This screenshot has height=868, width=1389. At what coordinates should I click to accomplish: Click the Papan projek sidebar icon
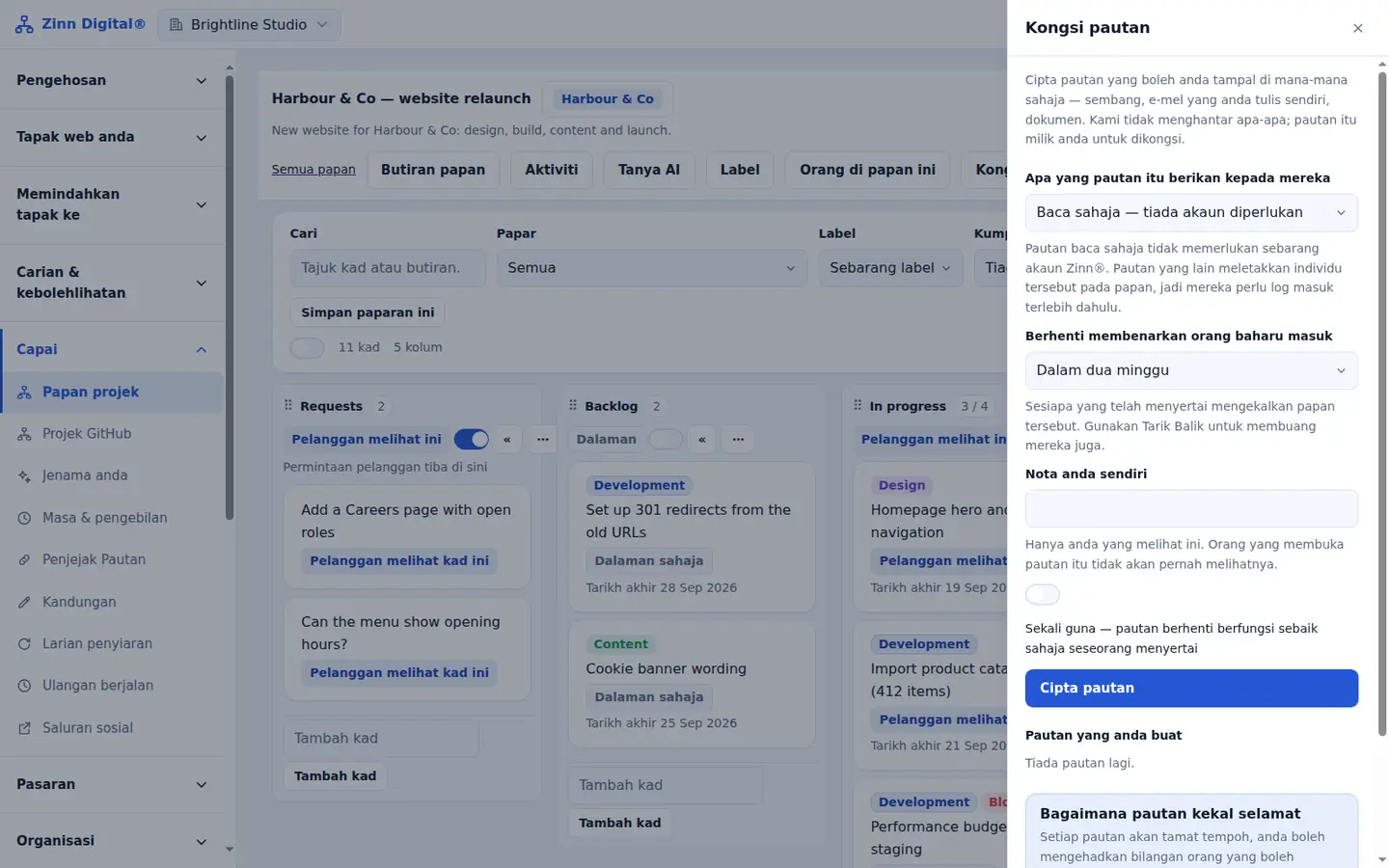click(24, 393)
